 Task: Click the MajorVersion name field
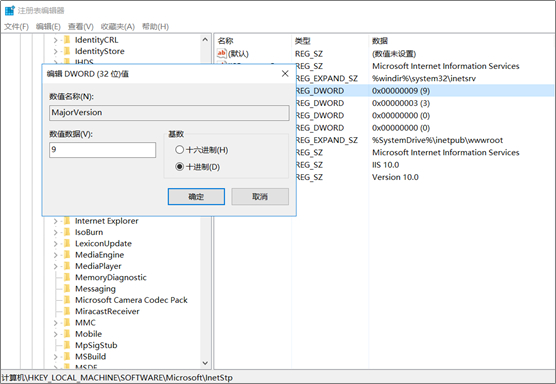click(169, 113)
